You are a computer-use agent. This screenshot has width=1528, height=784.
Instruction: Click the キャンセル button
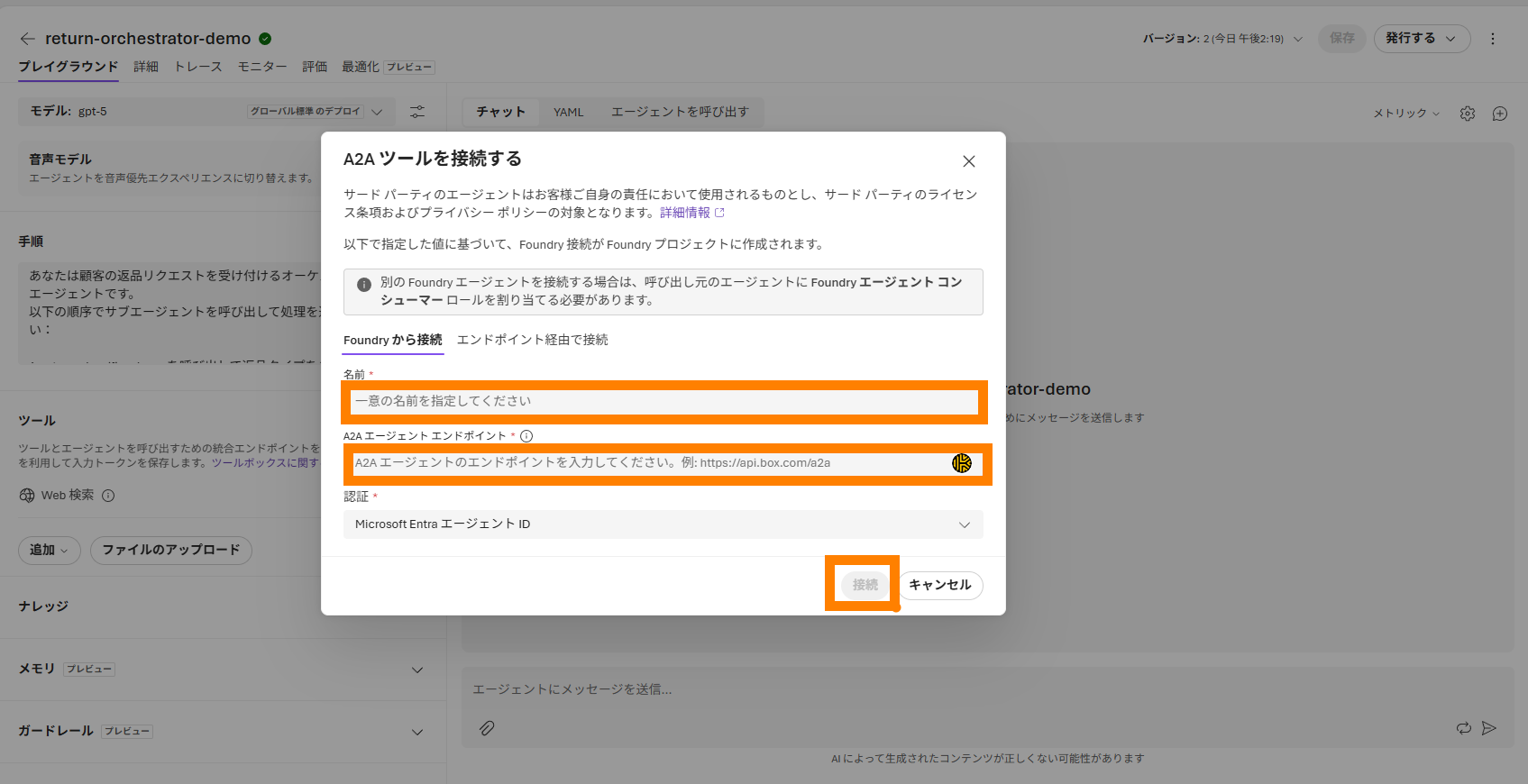pos(940,585)
